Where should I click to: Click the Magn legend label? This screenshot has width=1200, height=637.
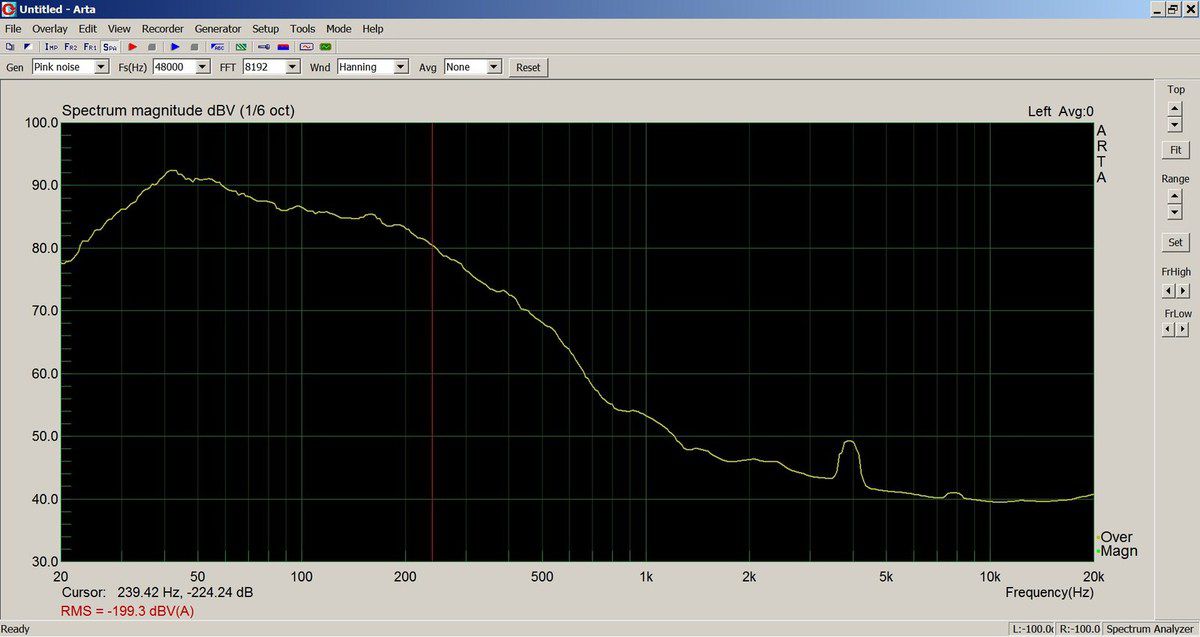pyautogui.click(x=1118, y=551)
